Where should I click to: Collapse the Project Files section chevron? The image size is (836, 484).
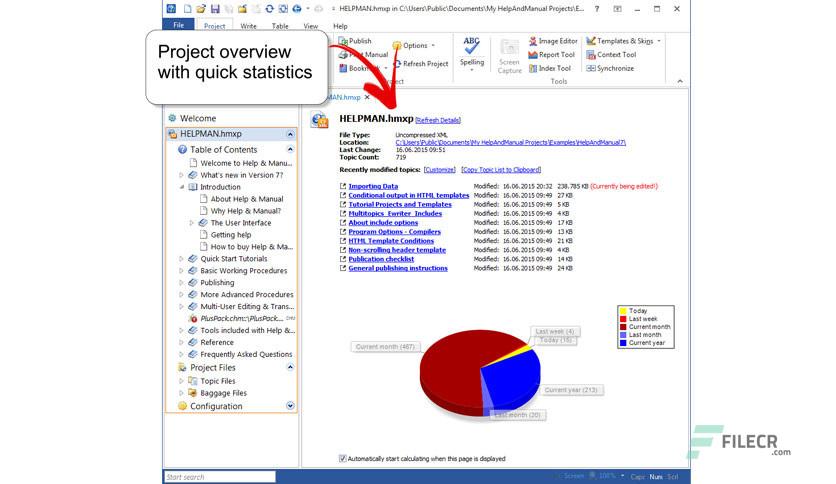[x=290, y=367]
